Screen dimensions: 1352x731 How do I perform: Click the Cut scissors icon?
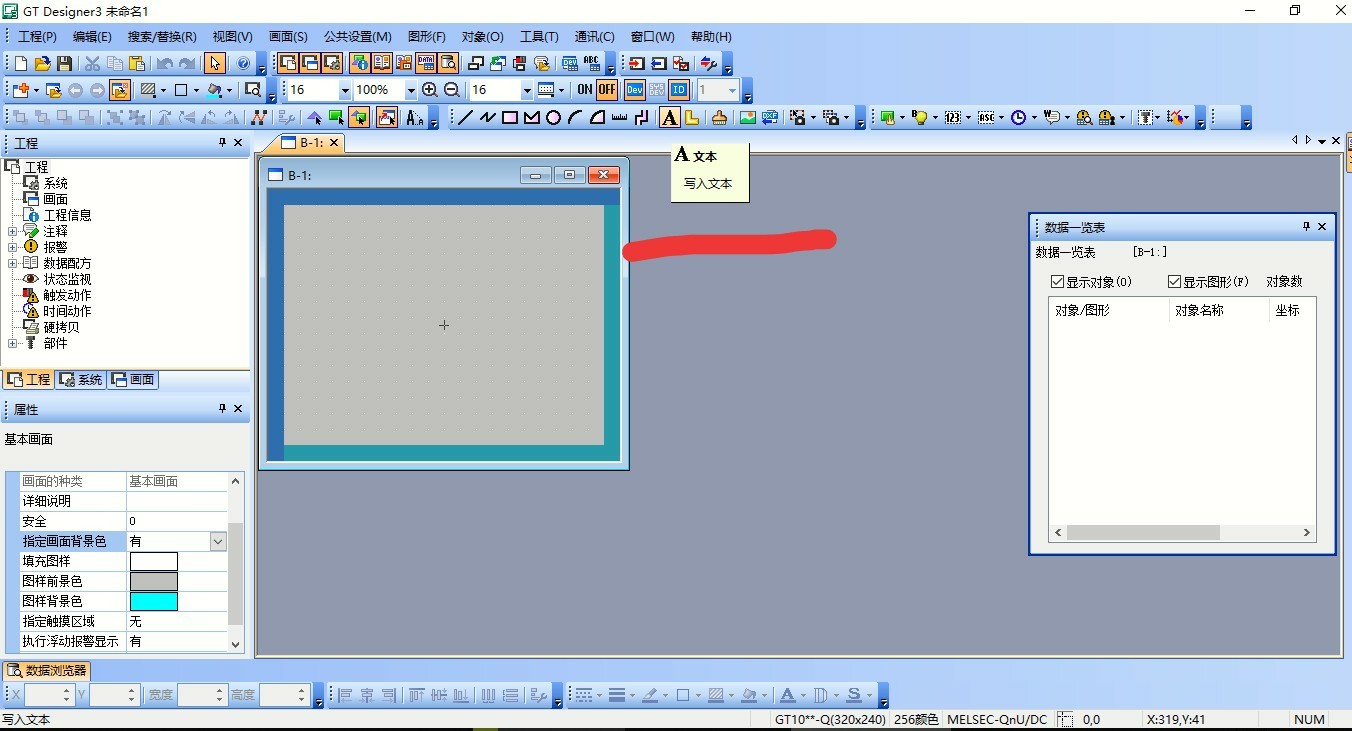92,63
